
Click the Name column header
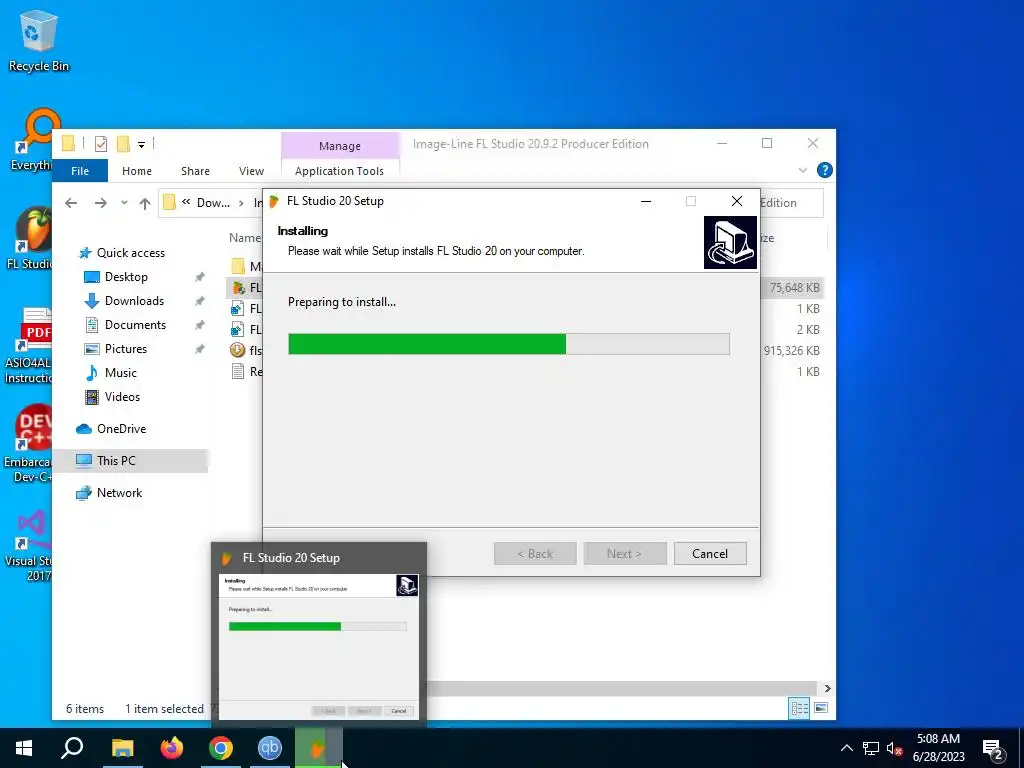pyautogui.click(x=245, y=238)
